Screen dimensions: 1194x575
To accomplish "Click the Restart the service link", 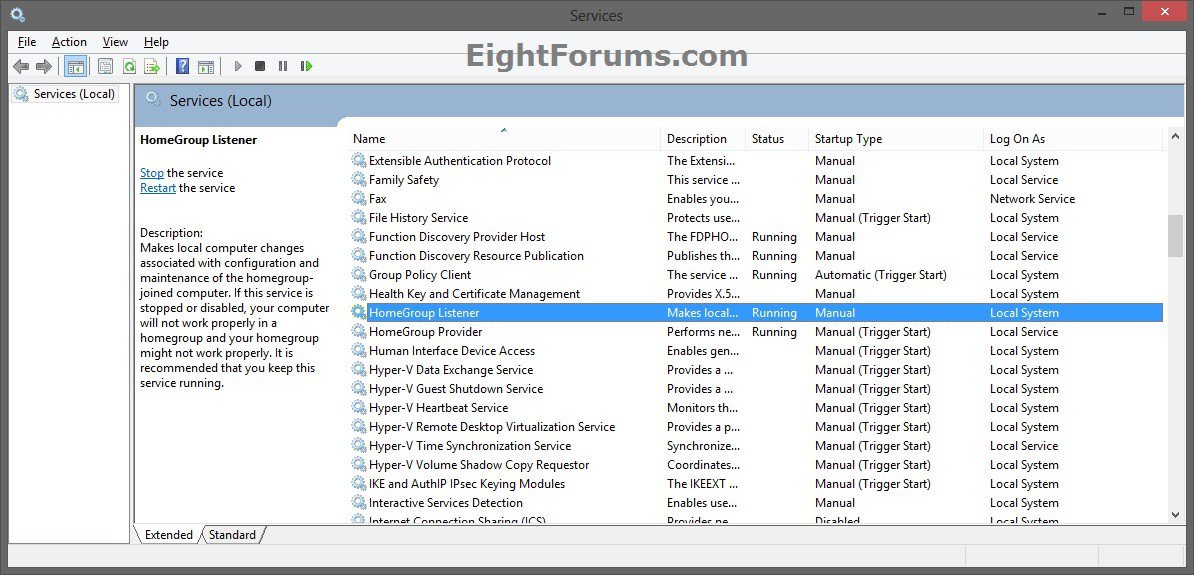I will pyautogui.click(x=158, y=188).
